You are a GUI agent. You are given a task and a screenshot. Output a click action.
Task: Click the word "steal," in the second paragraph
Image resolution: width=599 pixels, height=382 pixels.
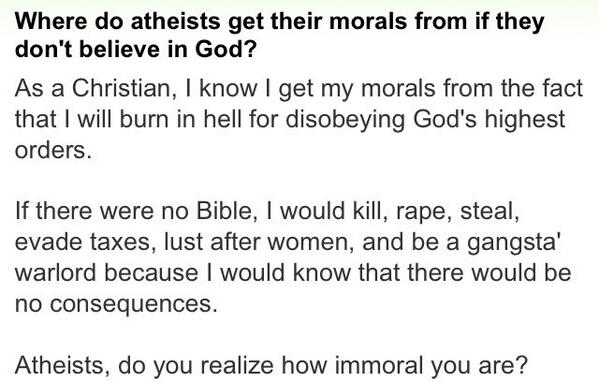coord(490,212)
